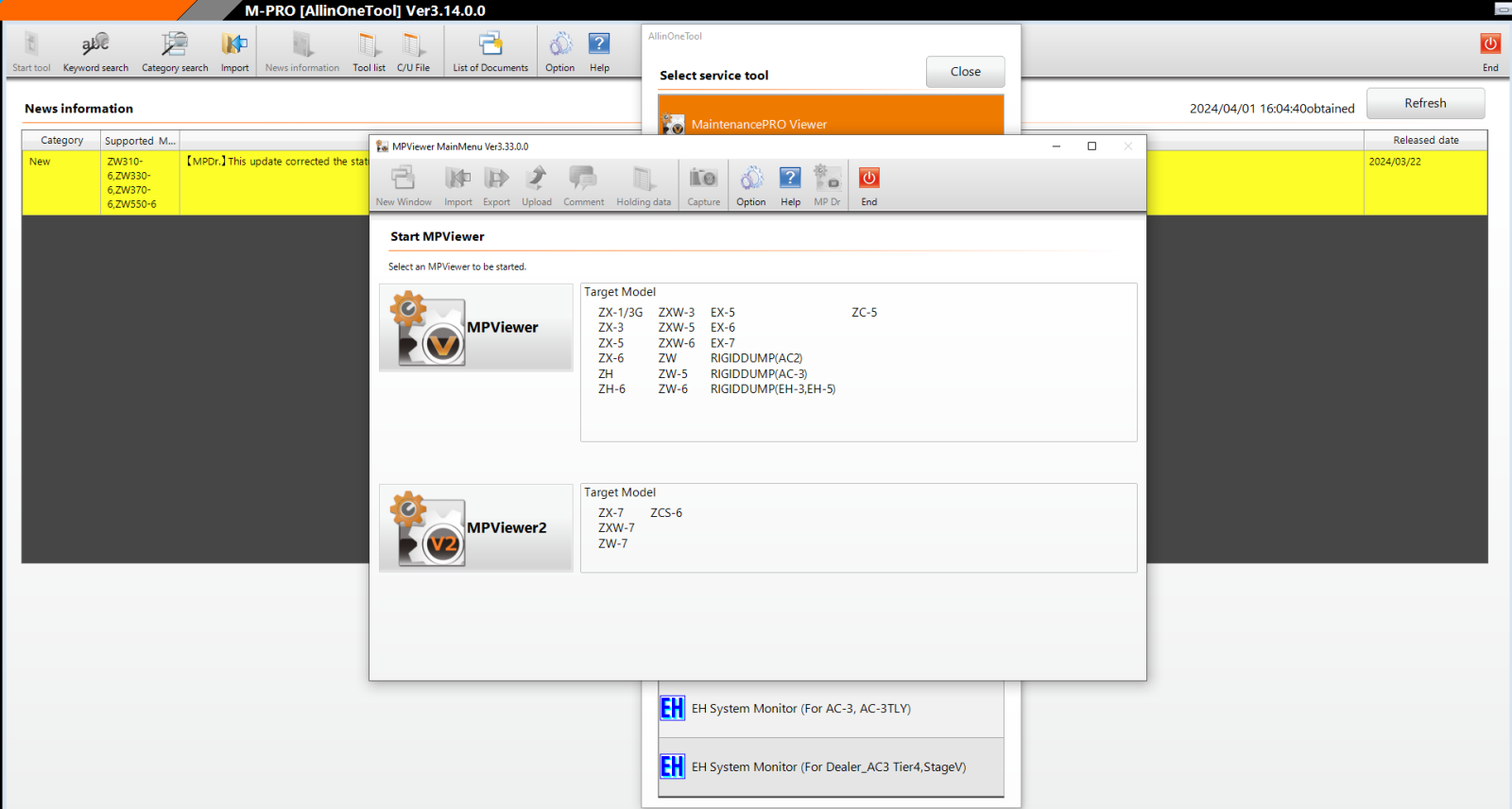Open Category search in M-PRO toolbar

coord(175,51)
